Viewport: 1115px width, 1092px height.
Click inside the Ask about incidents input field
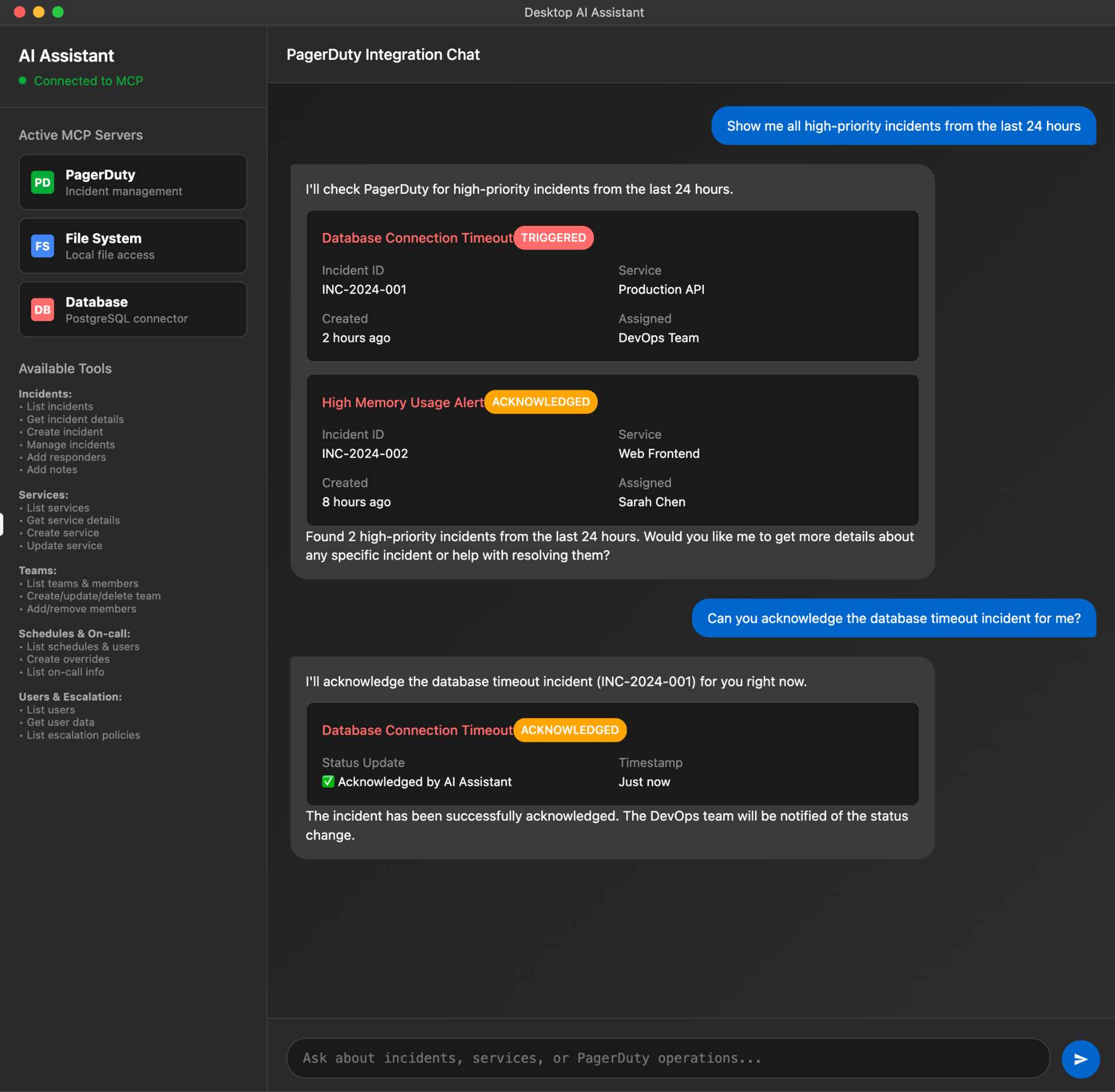coord(668,1058)
